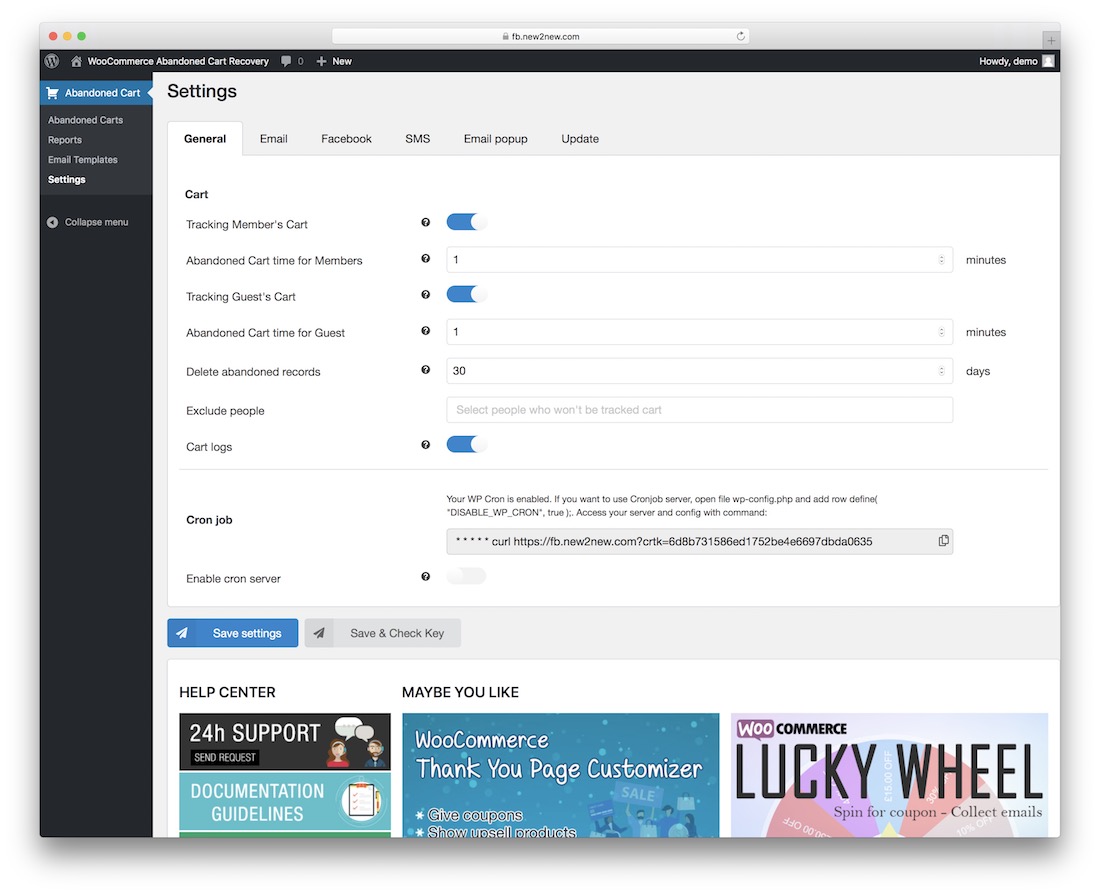1100x894 pixels.
Task: Focus the Delete abandoned records days field
Action: (x=699, y=371)
